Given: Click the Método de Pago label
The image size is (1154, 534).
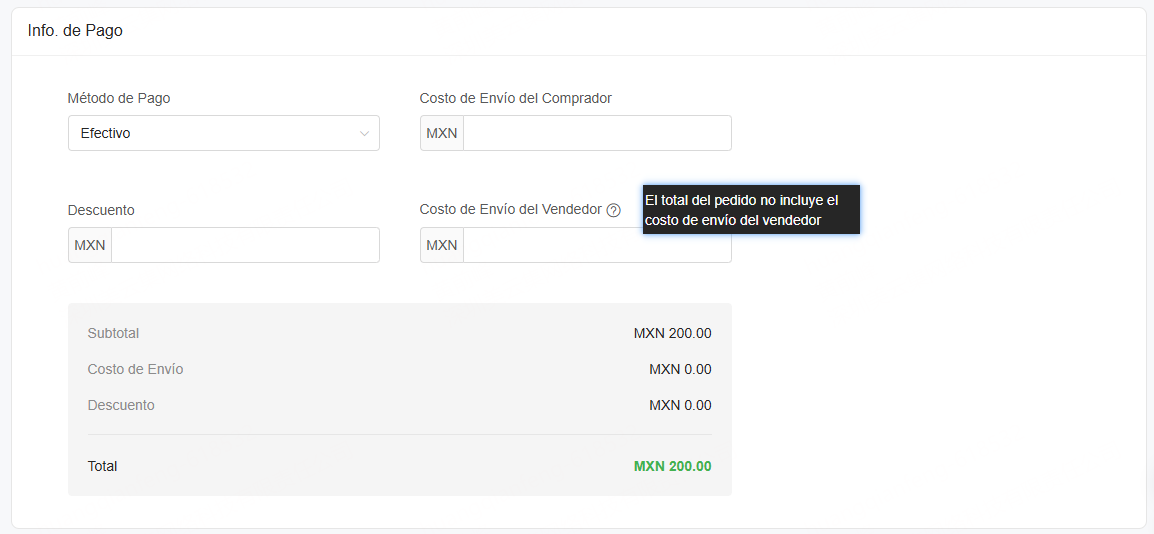Looking at the screenshot, I should [119, 98].
